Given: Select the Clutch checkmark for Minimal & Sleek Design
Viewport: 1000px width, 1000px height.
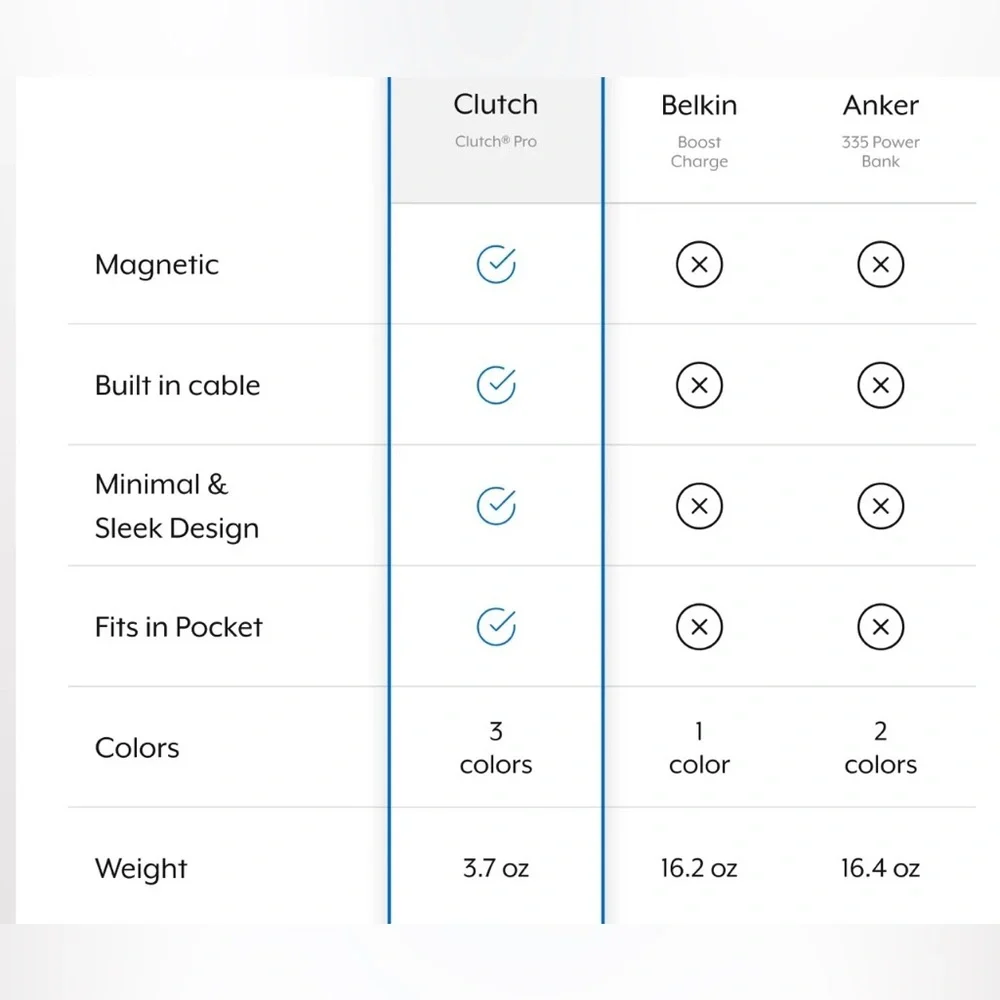Looking at the screenshot, I should 496,506.
